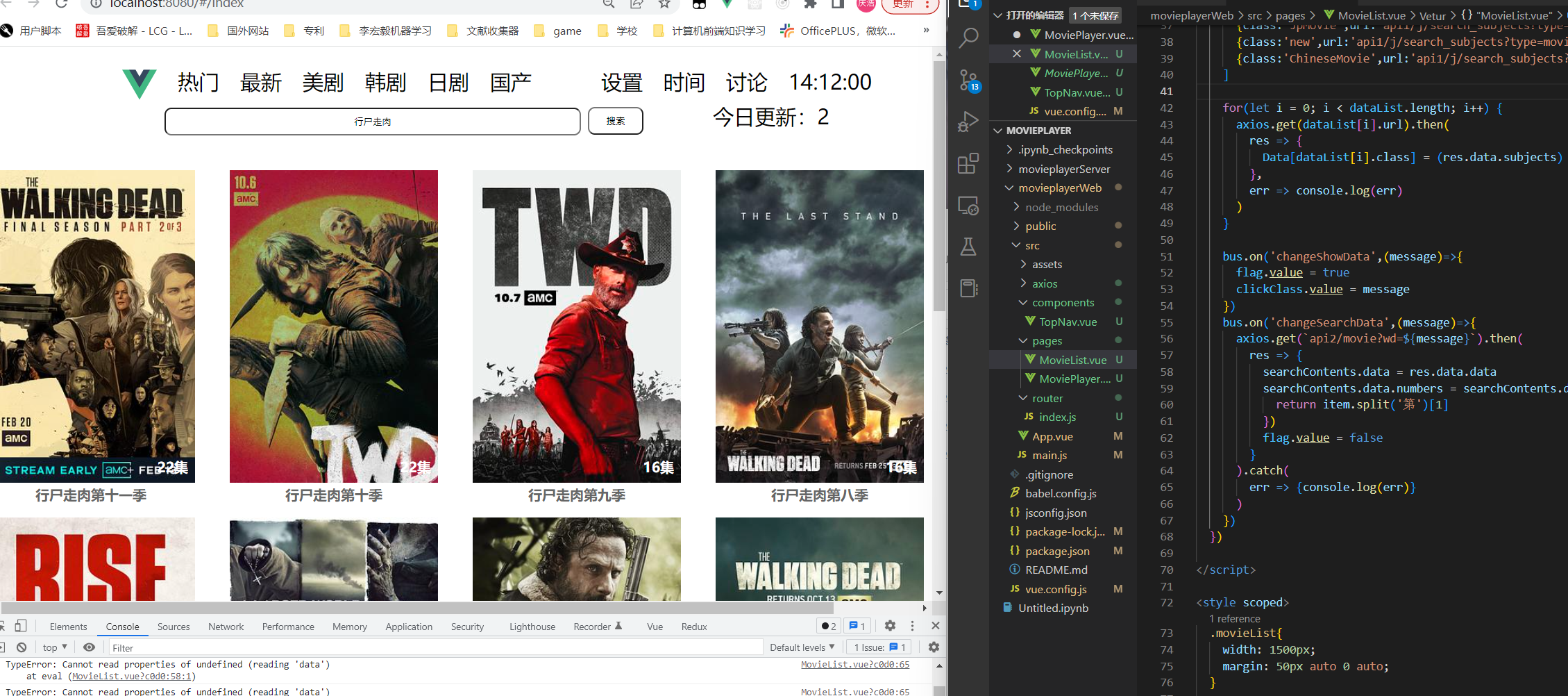The height and width of the screenshot is (696, 1568).
Task: Click the Chrome profile avatar
Action: click(x=866, y=4)
